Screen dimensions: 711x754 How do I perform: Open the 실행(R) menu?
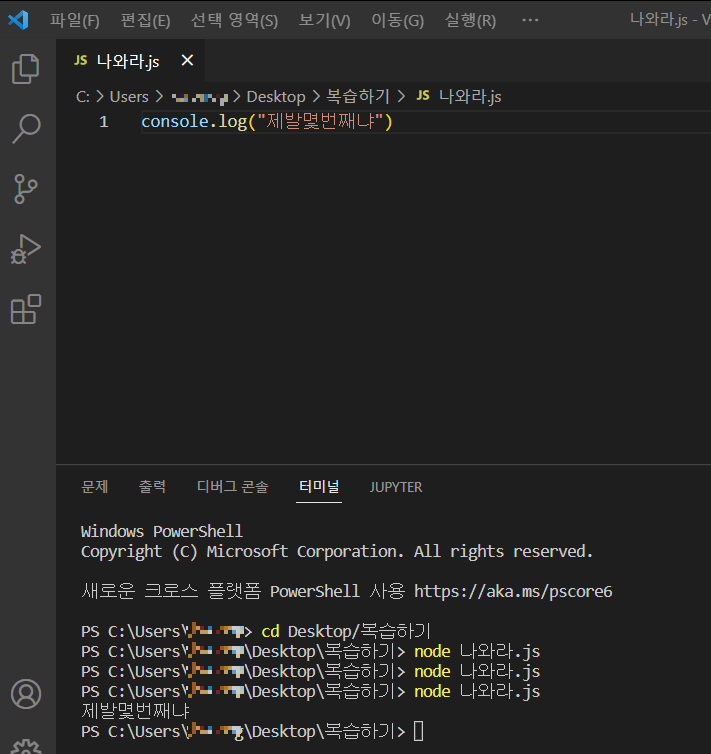[470, 20]
